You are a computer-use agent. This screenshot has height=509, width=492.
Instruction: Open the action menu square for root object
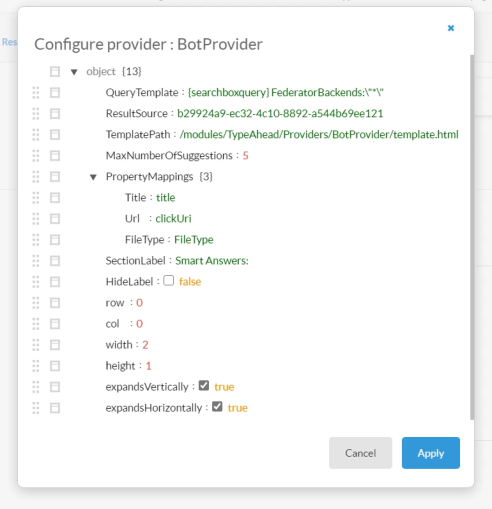tap(55, 72)
